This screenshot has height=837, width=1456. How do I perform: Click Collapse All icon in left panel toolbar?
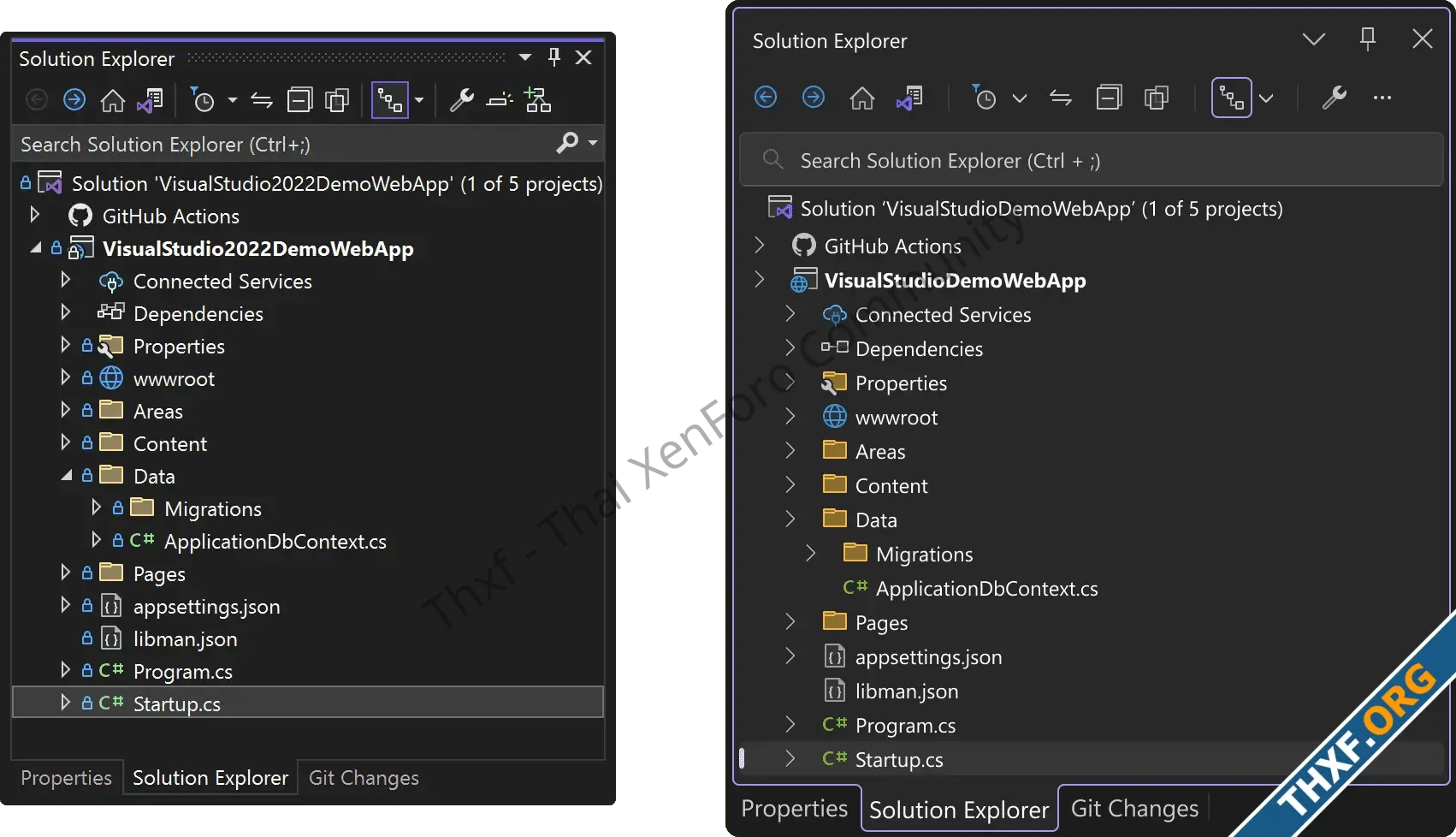click(x=299, y=100)
